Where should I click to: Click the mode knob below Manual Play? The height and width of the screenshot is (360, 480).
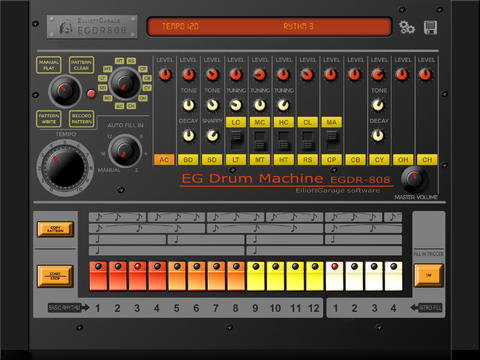65,91
